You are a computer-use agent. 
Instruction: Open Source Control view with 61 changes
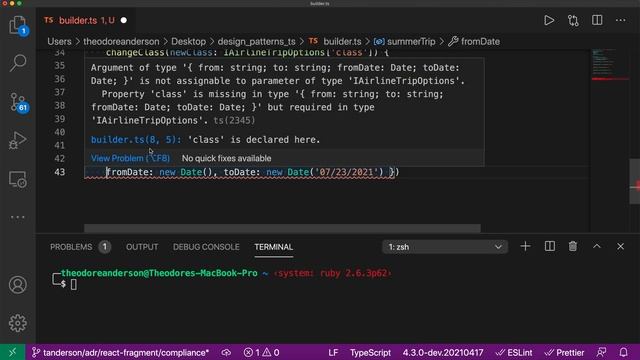[x=18, y=102]
